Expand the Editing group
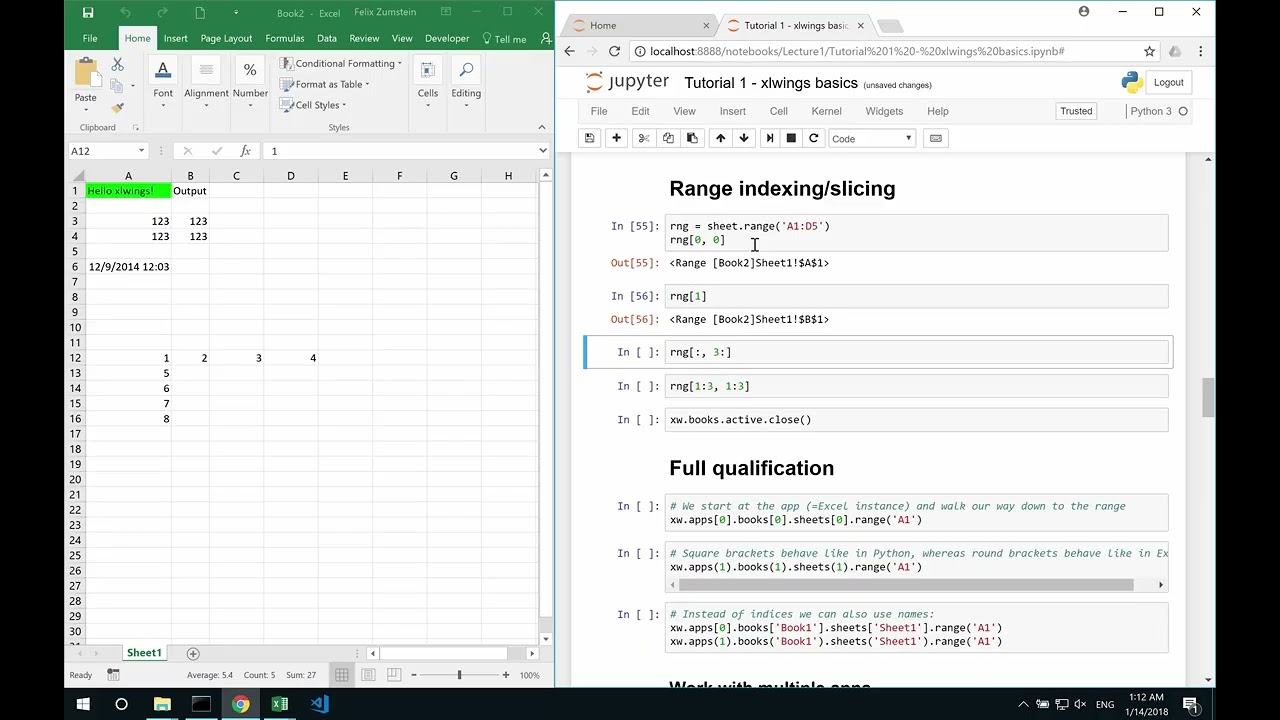Image resolution: width=1280 pixels, height=720 pixels. 466,84
